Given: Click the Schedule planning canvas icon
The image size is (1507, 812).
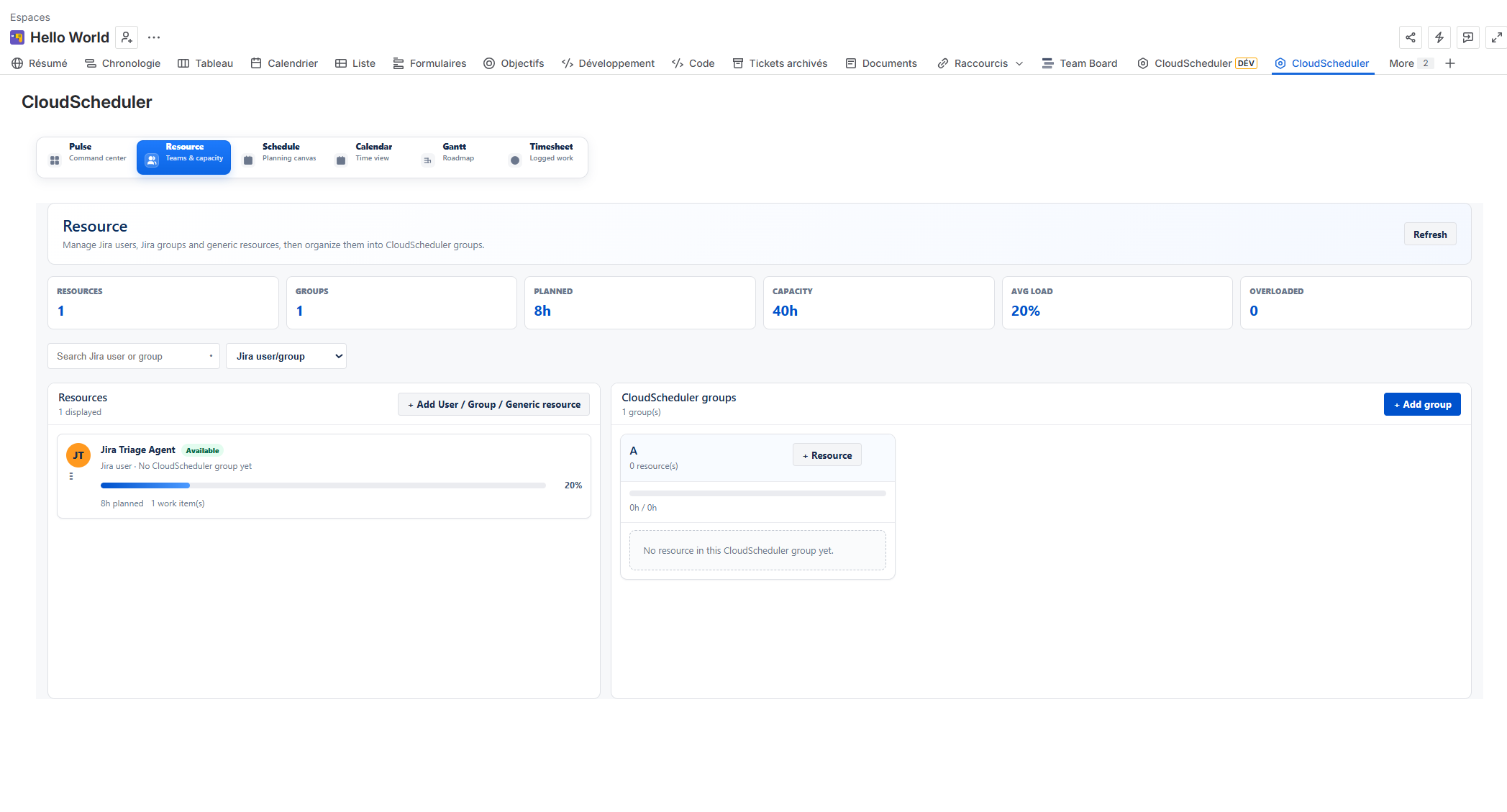Looking at the screenshot, I should [248, 160].
